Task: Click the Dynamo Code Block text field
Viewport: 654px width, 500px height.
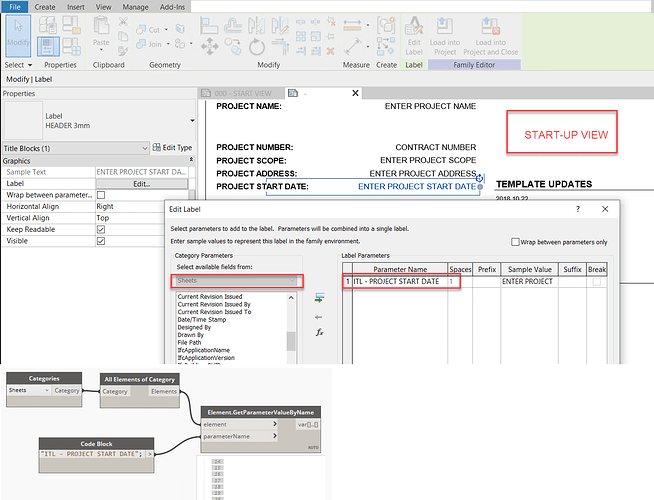Action: click(x=92, y=454)
